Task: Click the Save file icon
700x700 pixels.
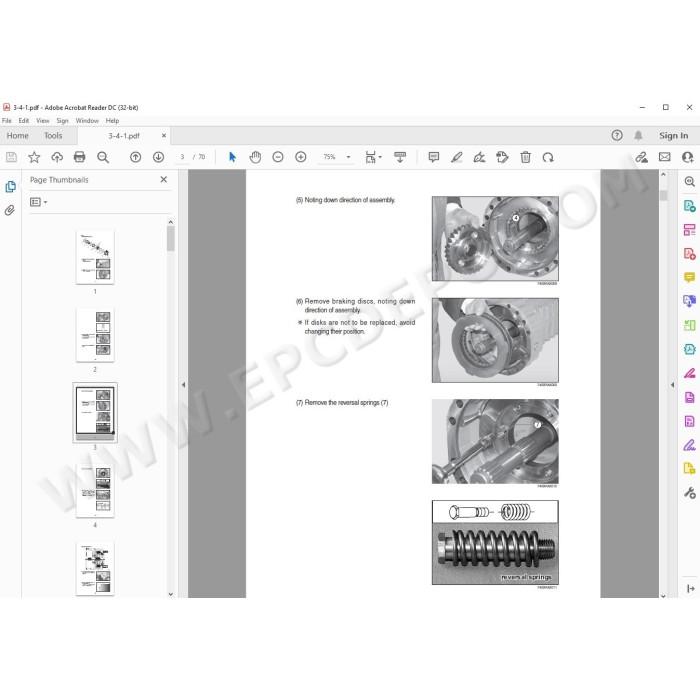Action: (x=11, y=157)
